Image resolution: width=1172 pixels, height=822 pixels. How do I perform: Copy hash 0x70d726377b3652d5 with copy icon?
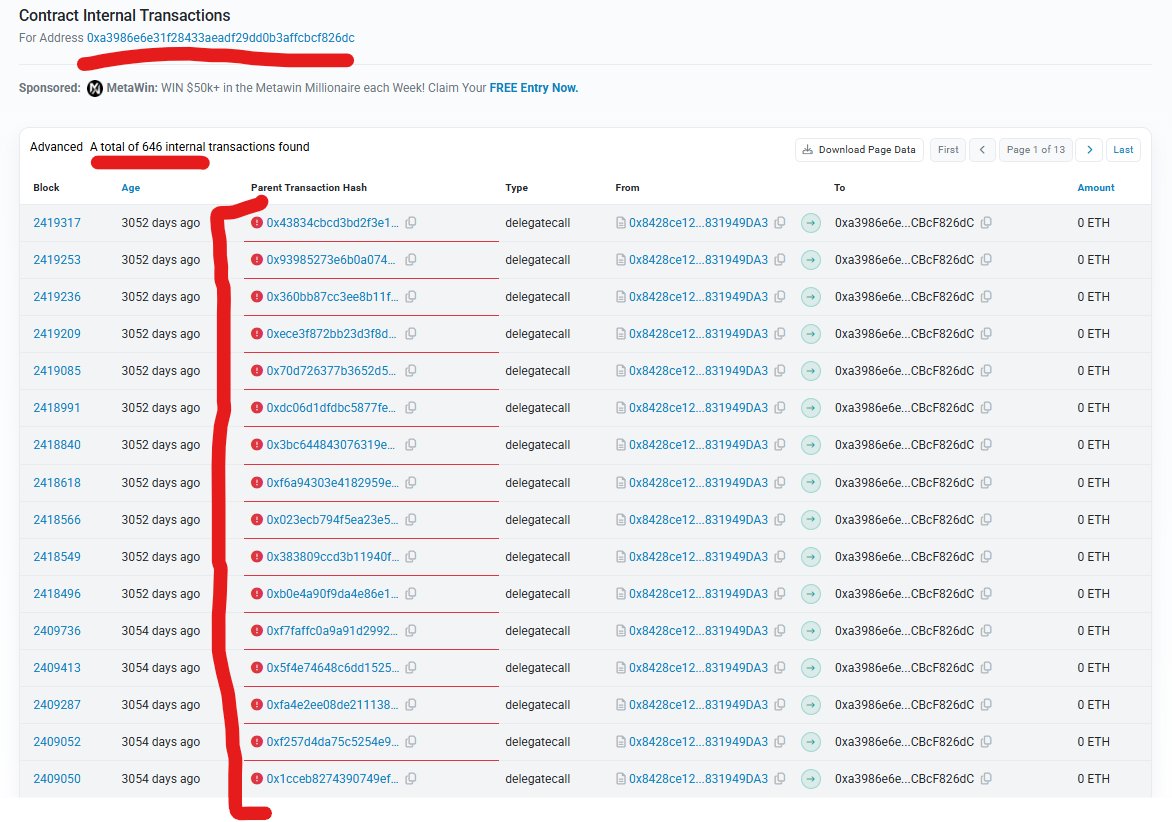coord(410,371)
